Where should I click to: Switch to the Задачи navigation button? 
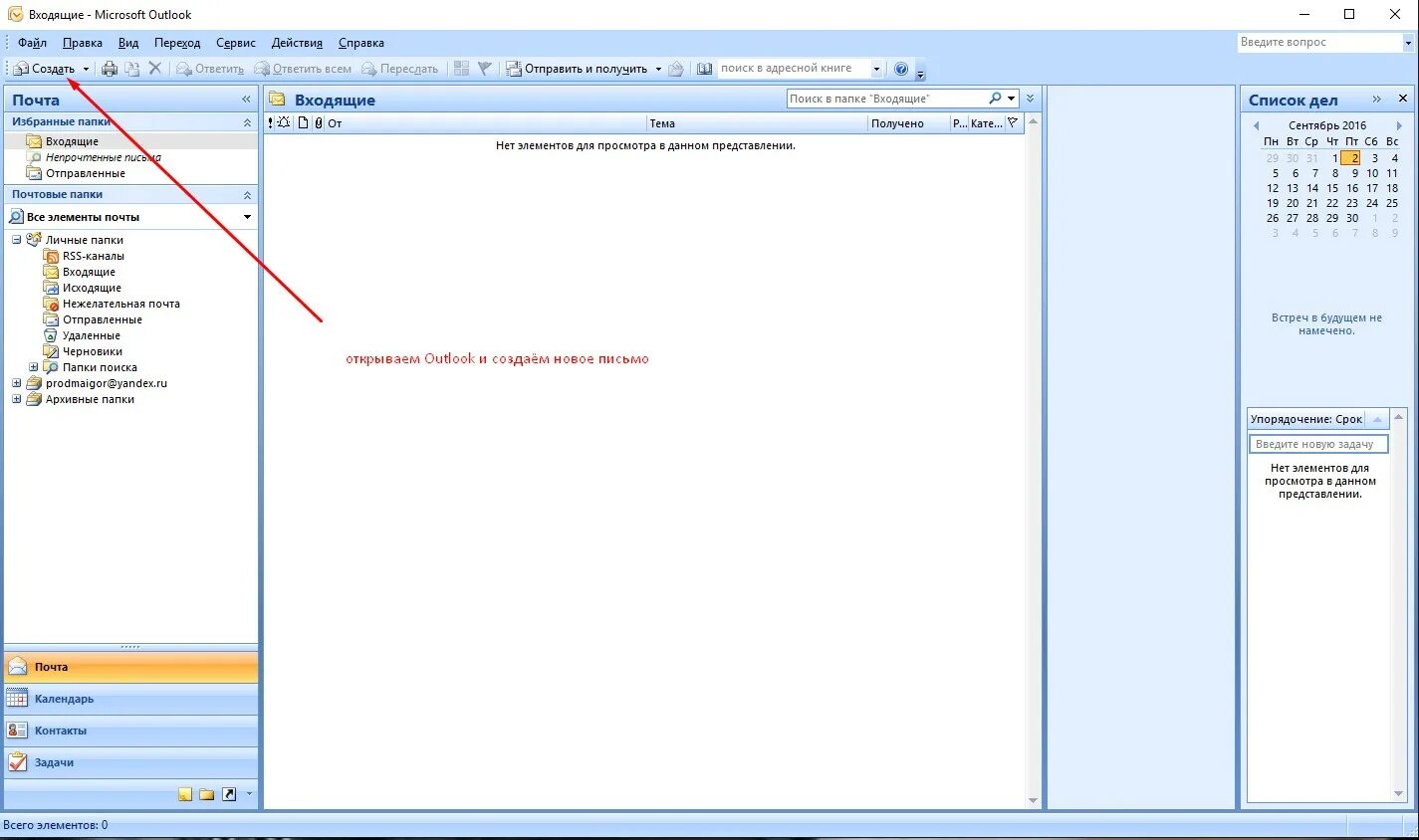coord(131,762)
